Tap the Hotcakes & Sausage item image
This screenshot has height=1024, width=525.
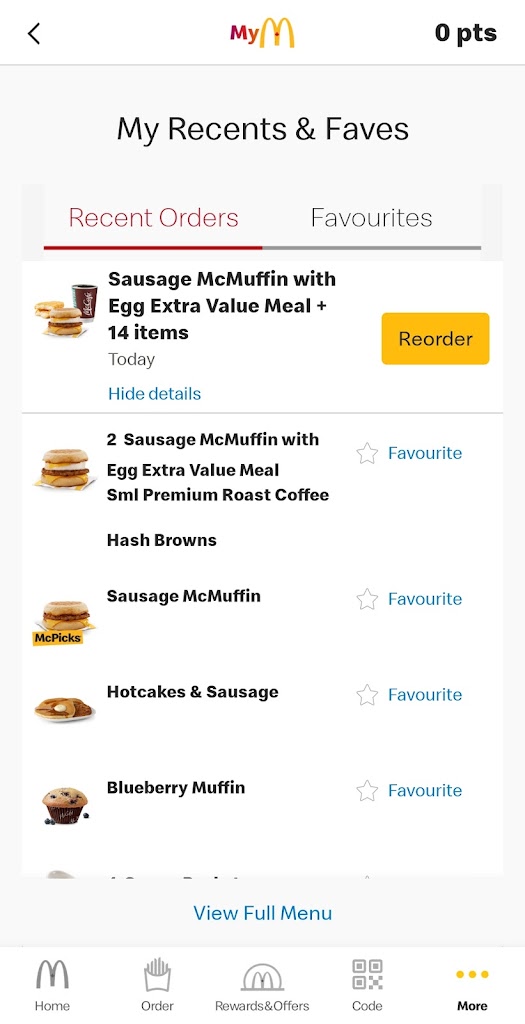click(x=64, y=709)
